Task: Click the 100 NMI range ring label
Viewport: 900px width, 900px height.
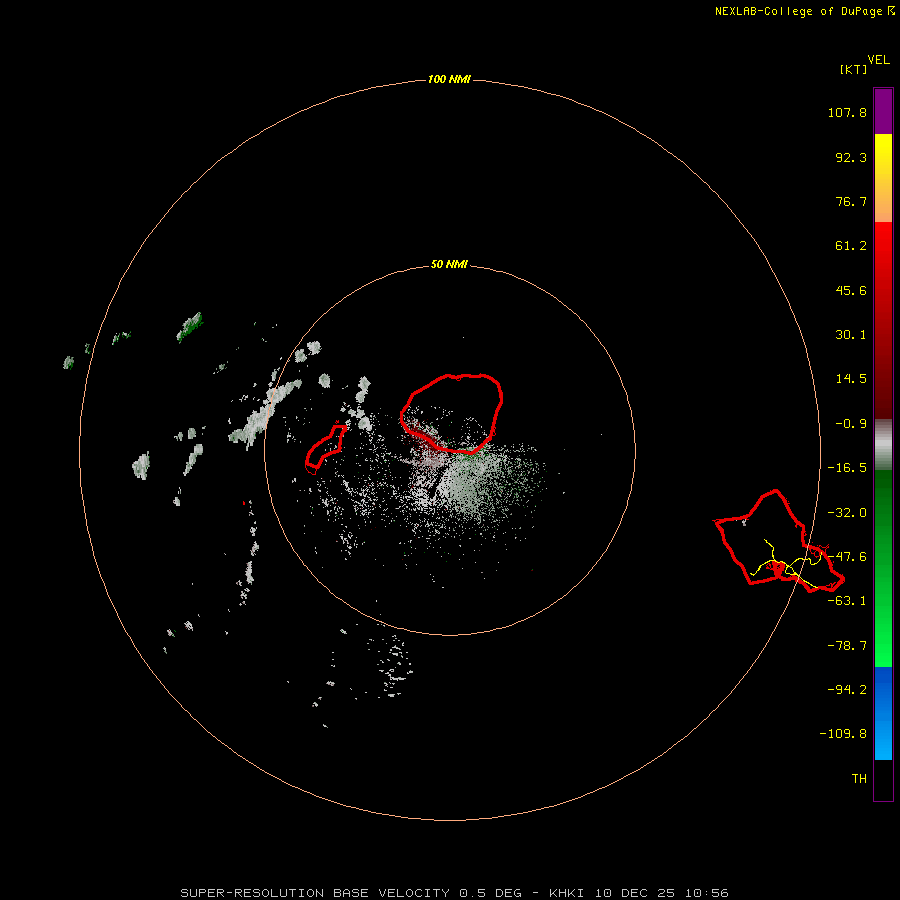Action: point(449,79)
